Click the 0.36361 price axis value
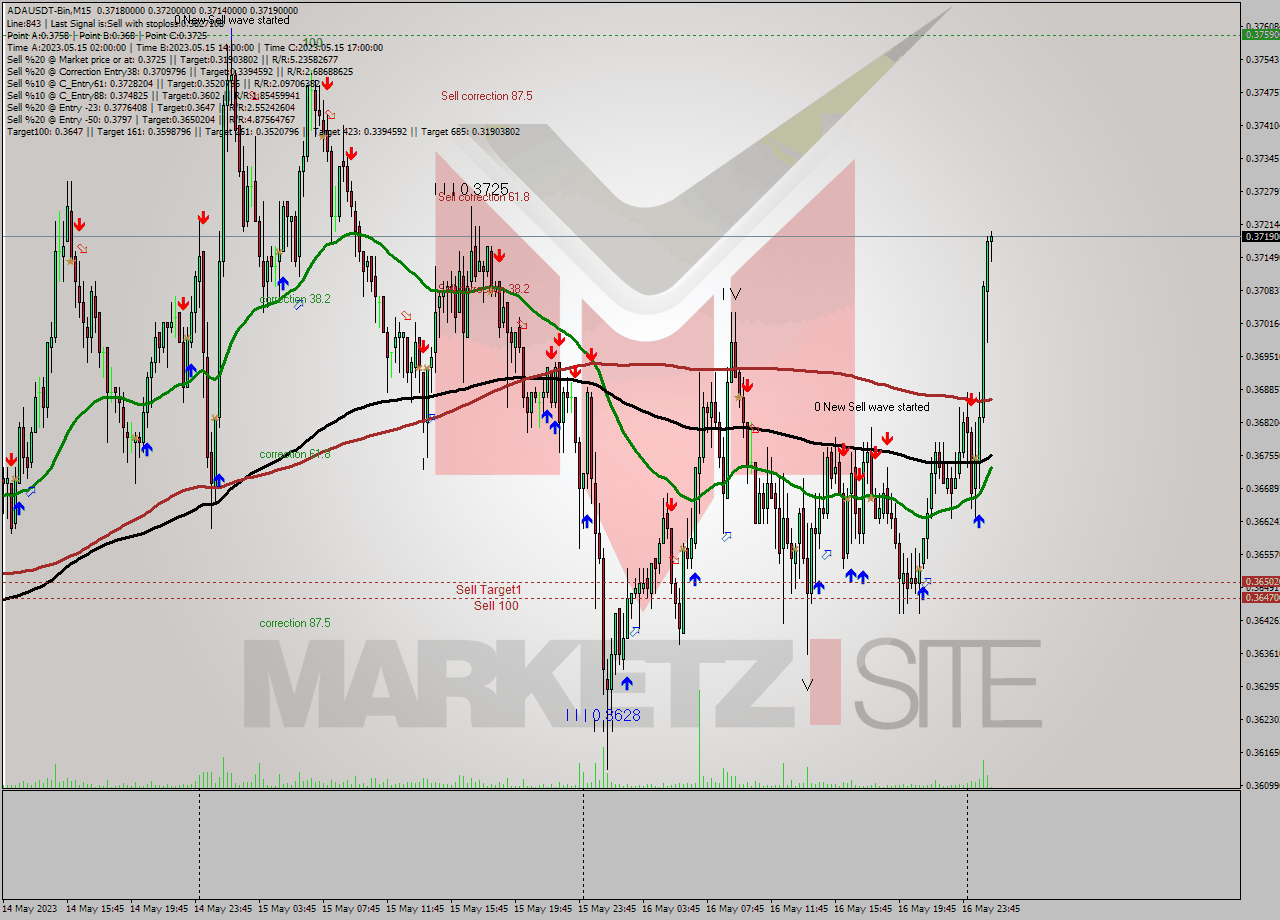The height and width of the screenshot is (920, 1280). 1261,654
